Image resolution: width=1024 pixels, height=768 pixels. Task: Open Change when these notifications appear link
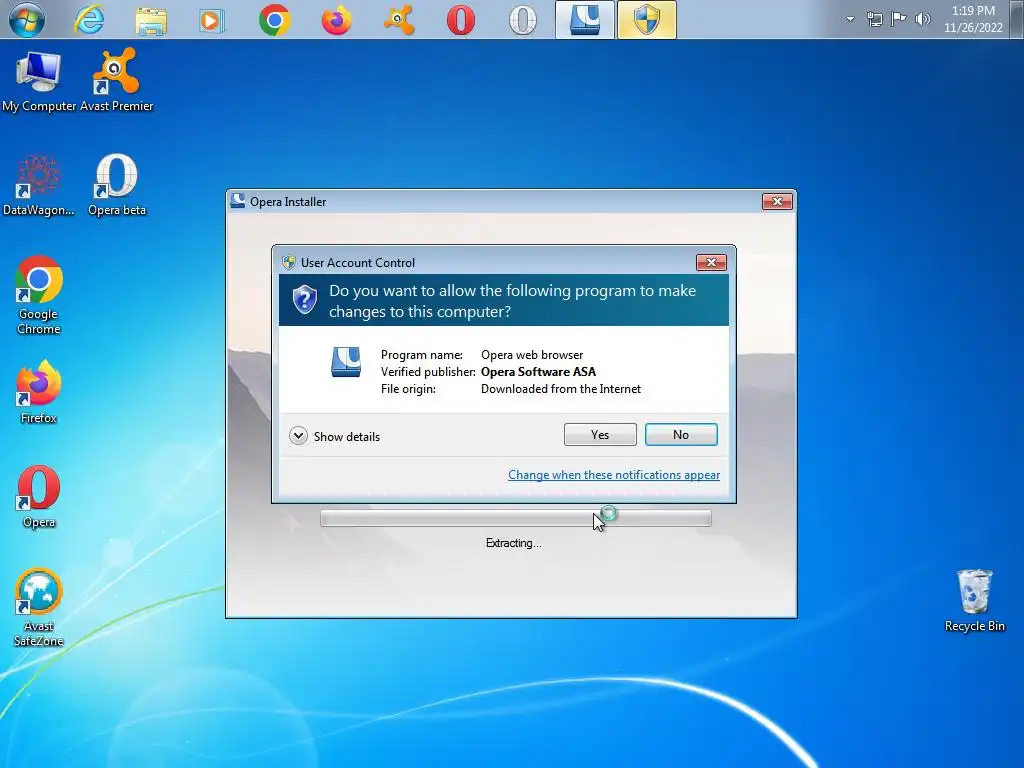tap(614, 475)
